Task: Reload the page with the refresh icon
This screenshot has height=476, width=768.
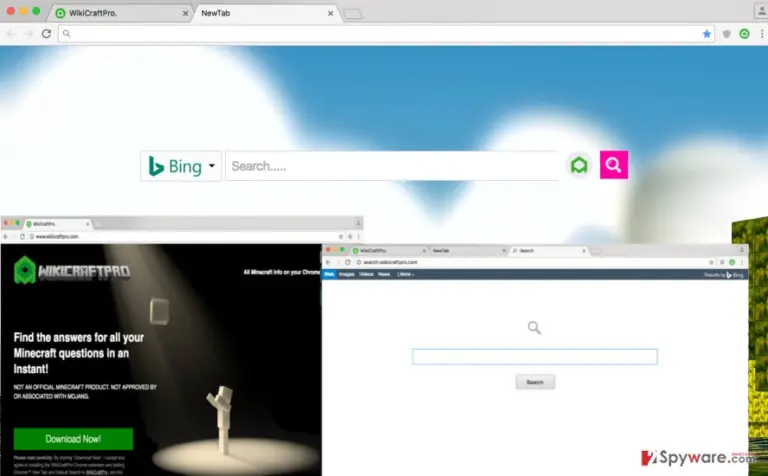Action: click(x=46, y=34)
